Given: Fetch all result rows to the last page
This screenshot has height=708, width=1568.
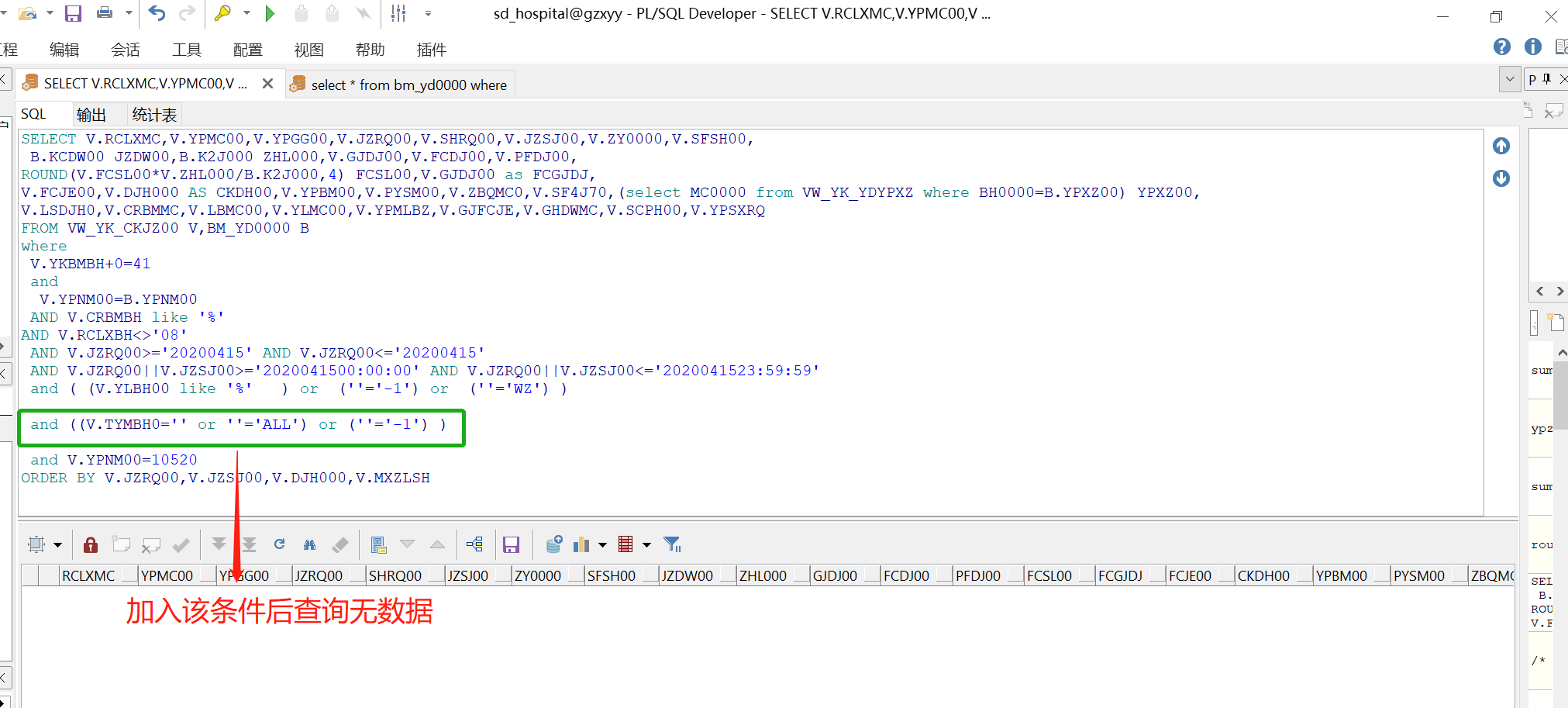Looking at the screenshot, I should coord(249,544).
